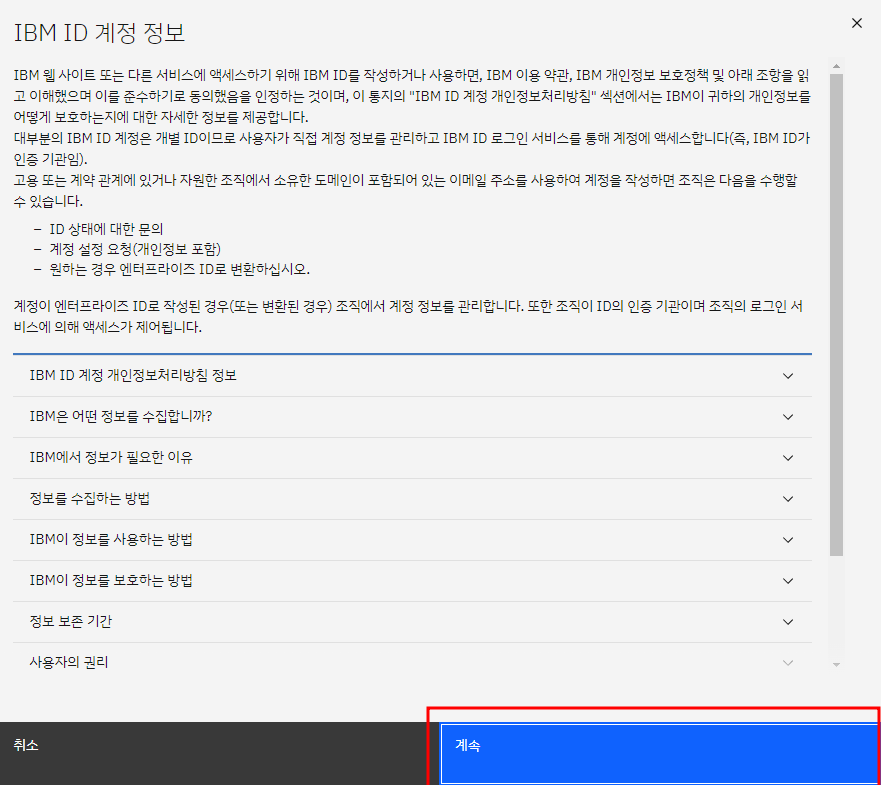
Task: Click the X close icon
Action: click(857, 23)
